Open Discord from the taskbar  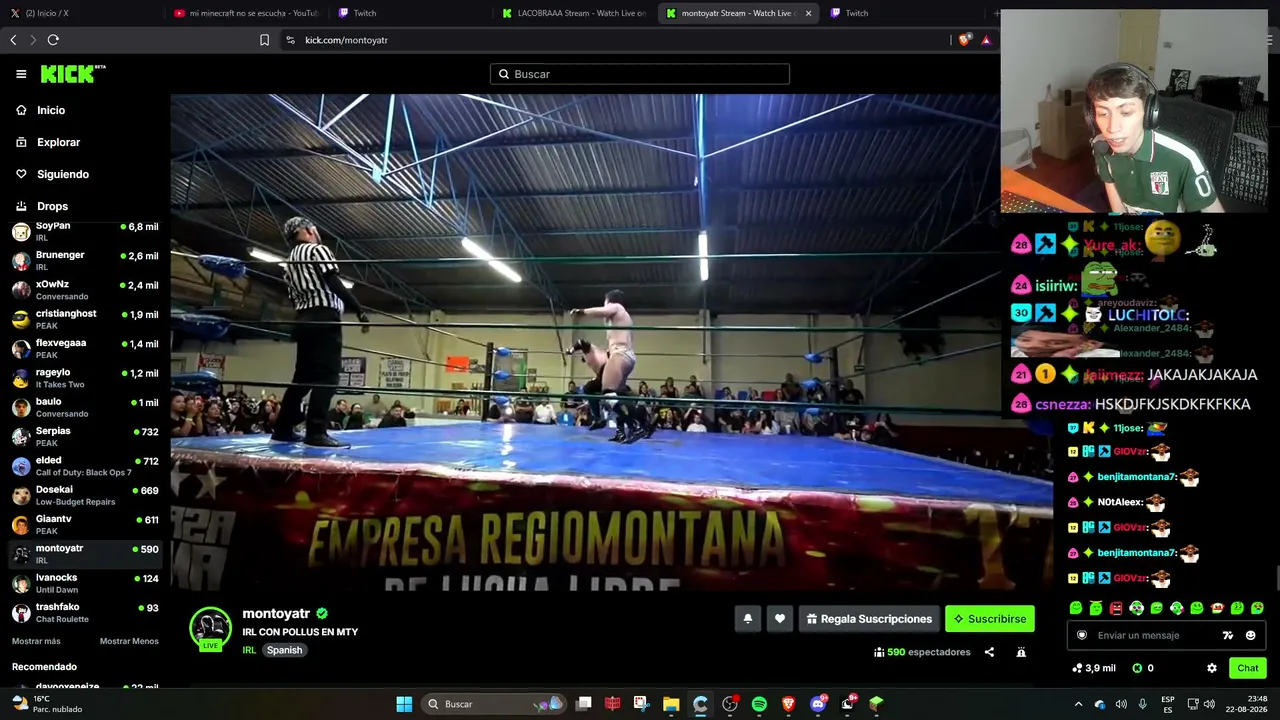tap(818, 704)
